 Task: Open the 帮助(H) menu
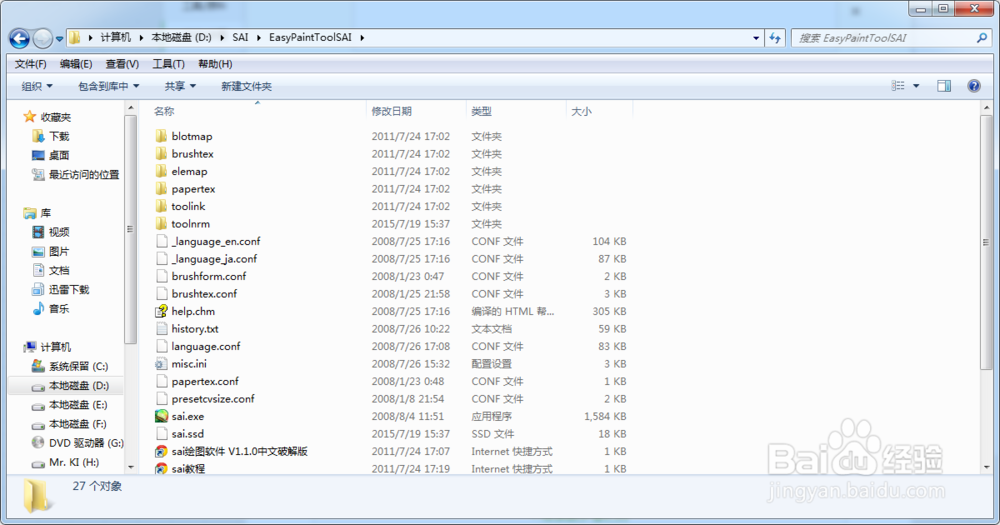[215, 64]
